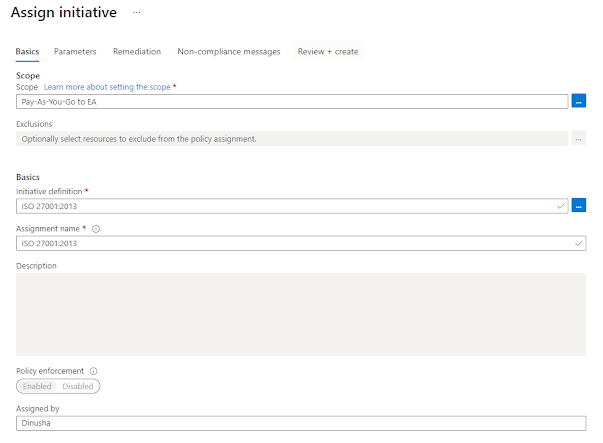Open the Non-compliance messages tab
This screenshot has height=443, width=603.
pyautogui.click(x=229, y=51)
